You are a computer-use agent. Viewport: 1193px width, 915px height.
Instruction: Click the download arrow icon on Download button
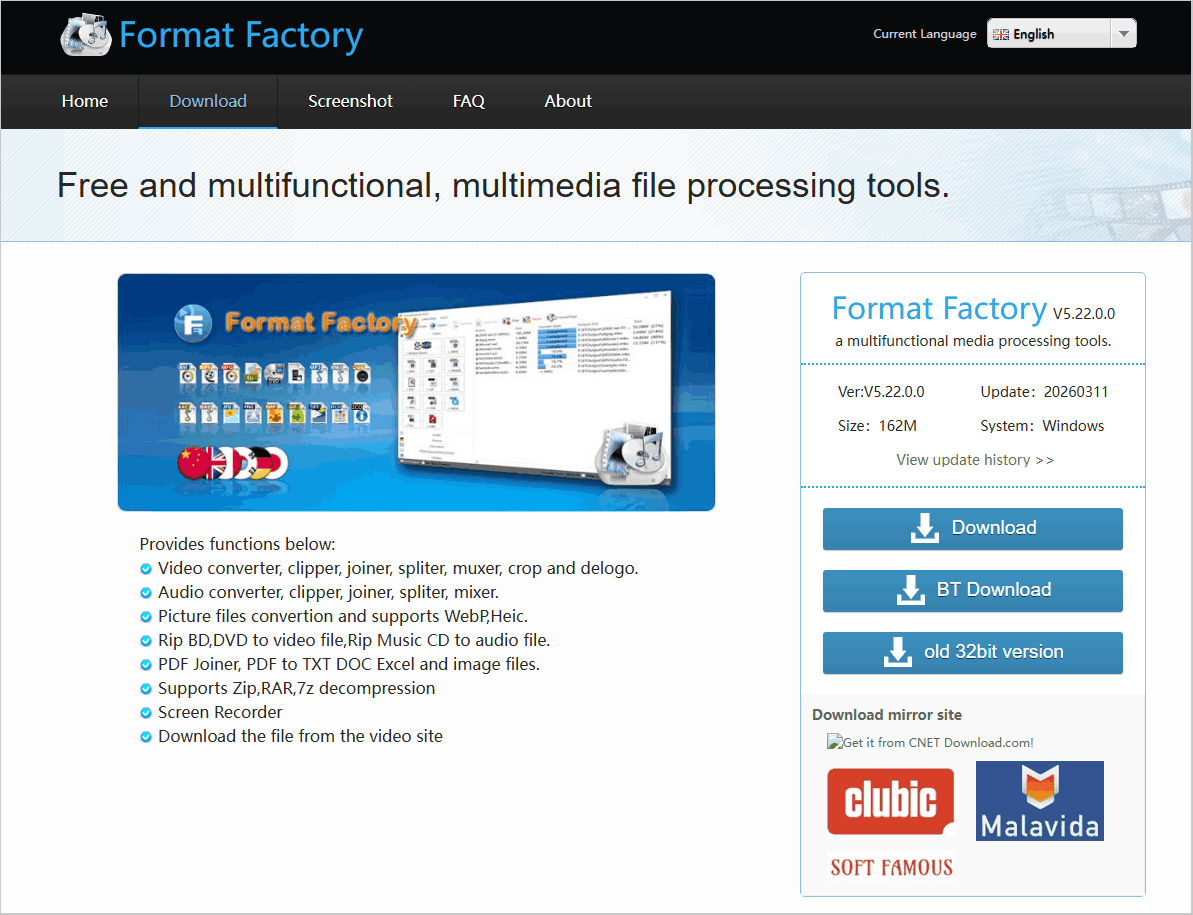[x=924, y=529]
